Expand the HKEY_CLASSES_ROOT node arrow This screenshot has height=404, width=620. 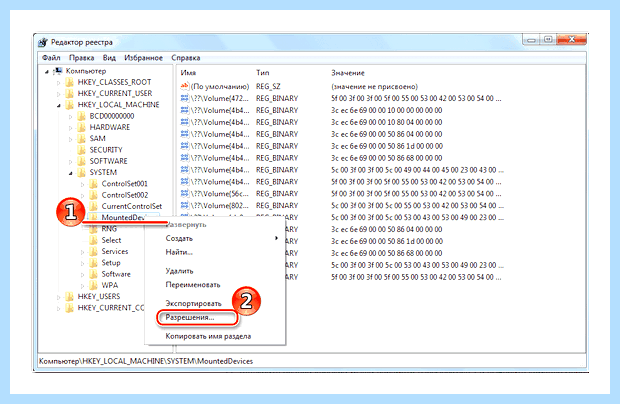59,83
